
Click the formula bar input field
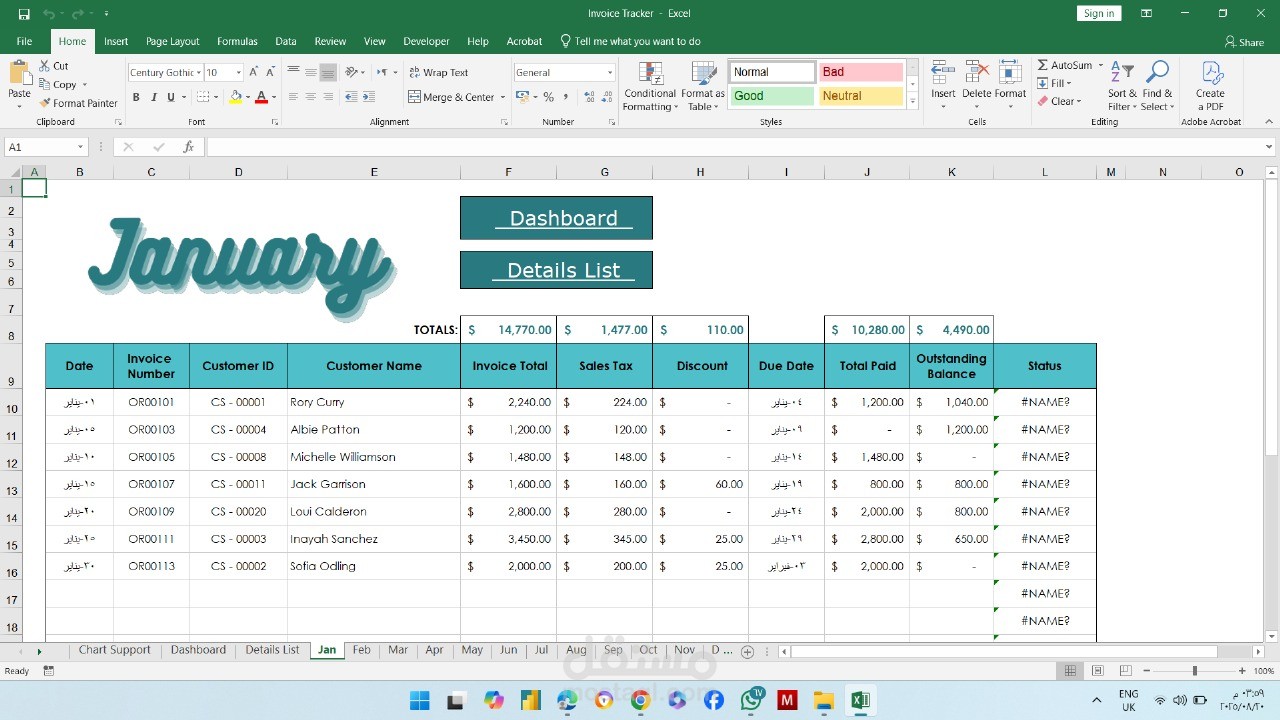click(735, 147)
